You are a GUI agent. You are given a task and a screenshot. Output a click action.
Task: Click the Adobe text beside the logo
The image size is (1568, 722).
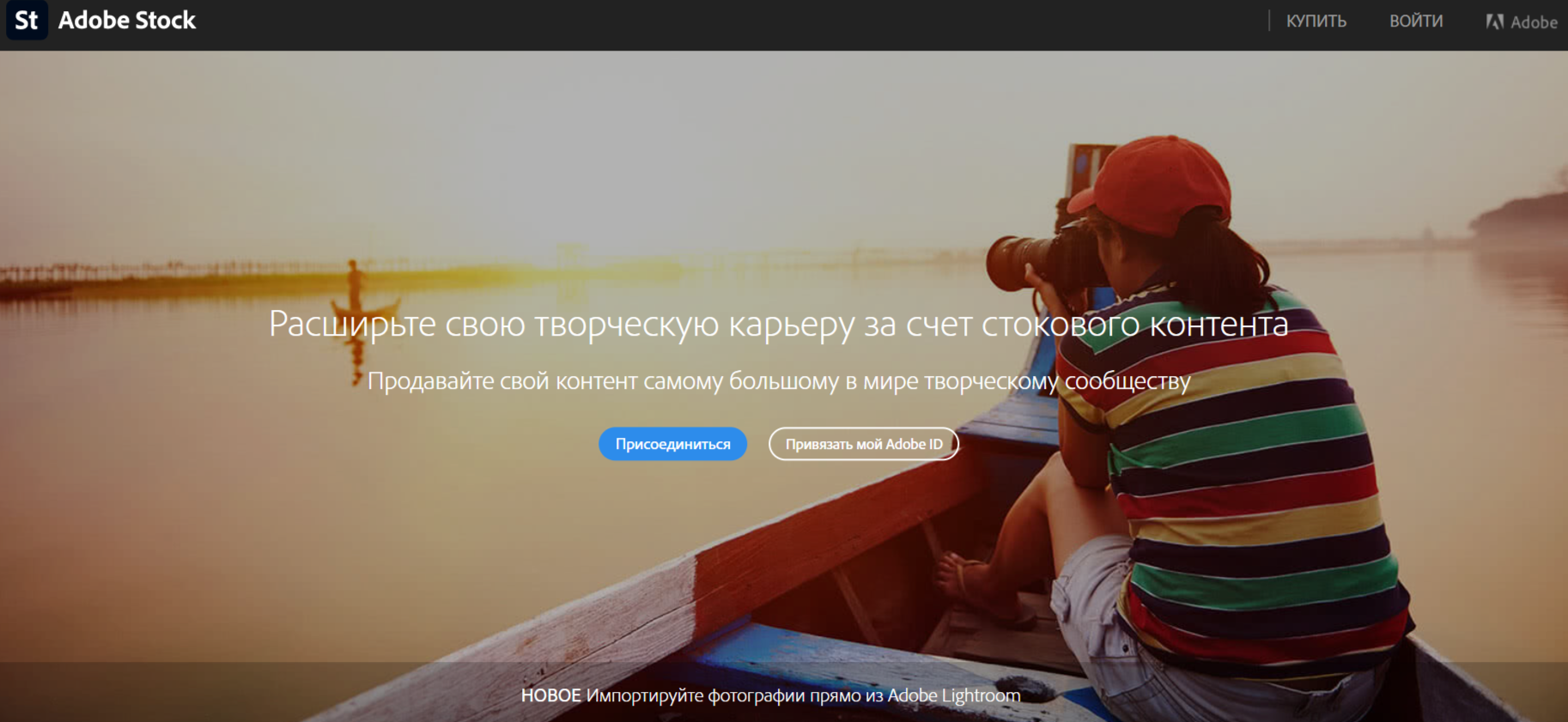click(1534, 22)
